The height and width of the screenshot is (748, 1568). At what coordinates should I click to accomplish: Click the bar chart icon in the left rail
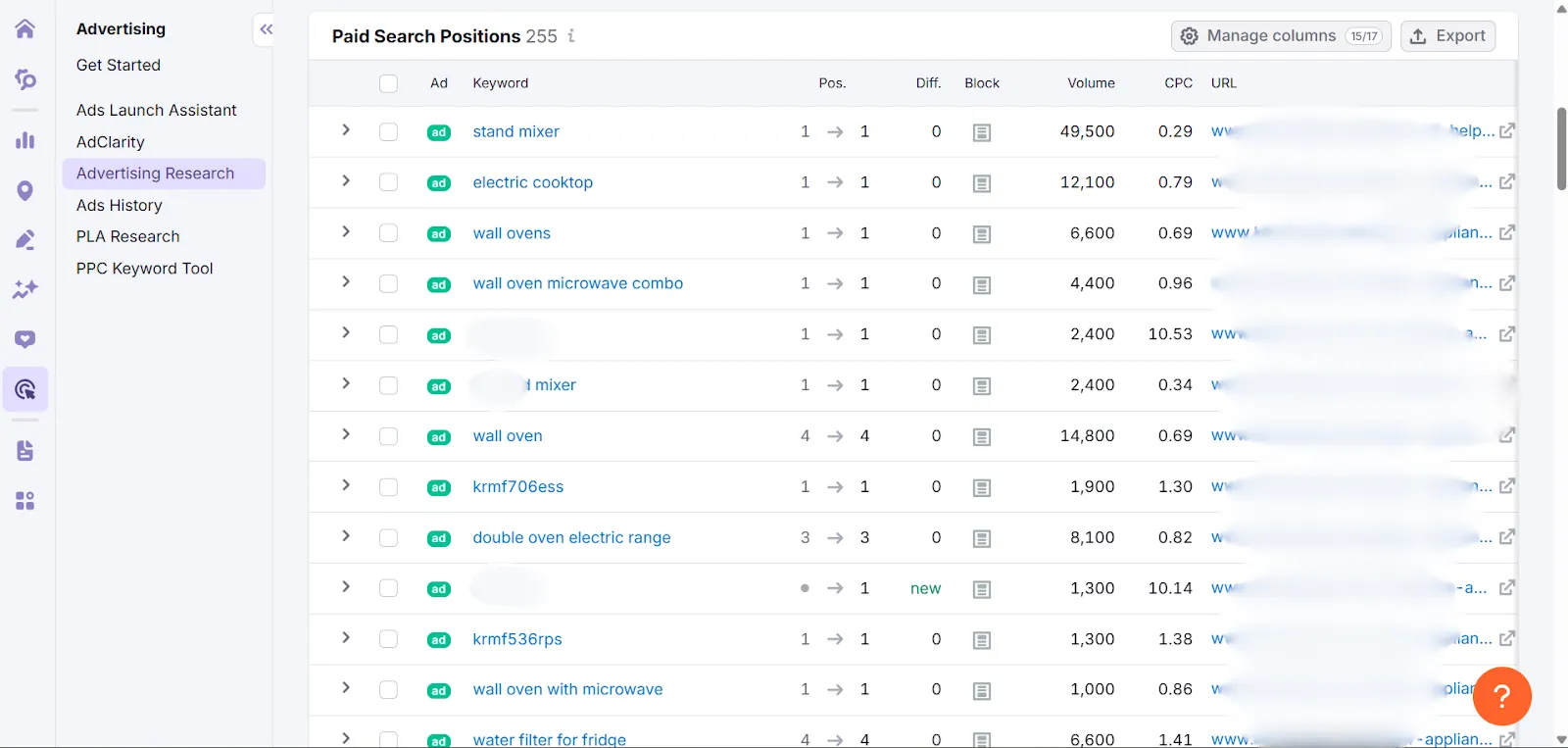[x=25, y=140]
